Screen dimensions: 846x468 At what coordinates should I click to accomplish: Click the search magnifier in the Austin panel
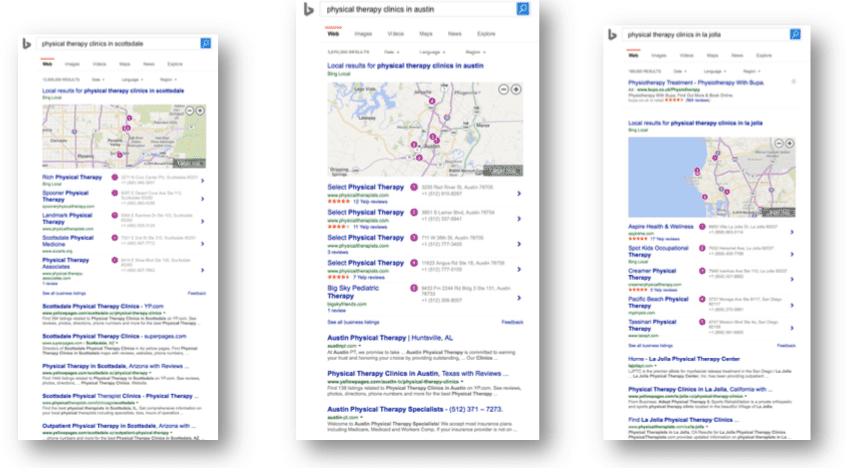click(x=523, y=9)
